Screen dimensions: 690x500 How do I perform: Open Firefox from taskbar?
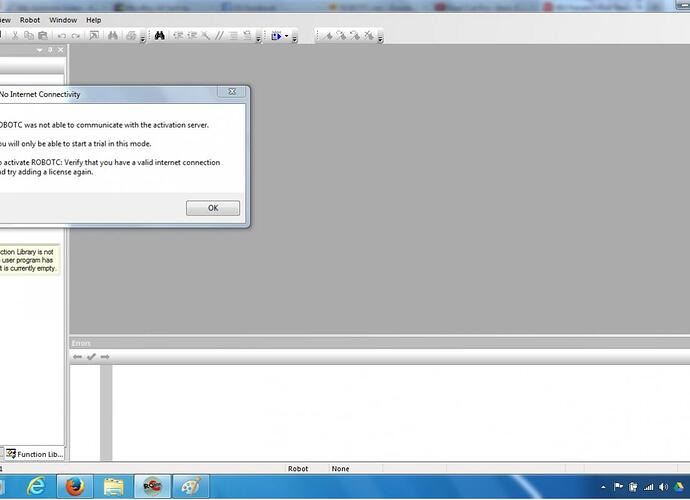pyautogui.click(x=75, y=486)
